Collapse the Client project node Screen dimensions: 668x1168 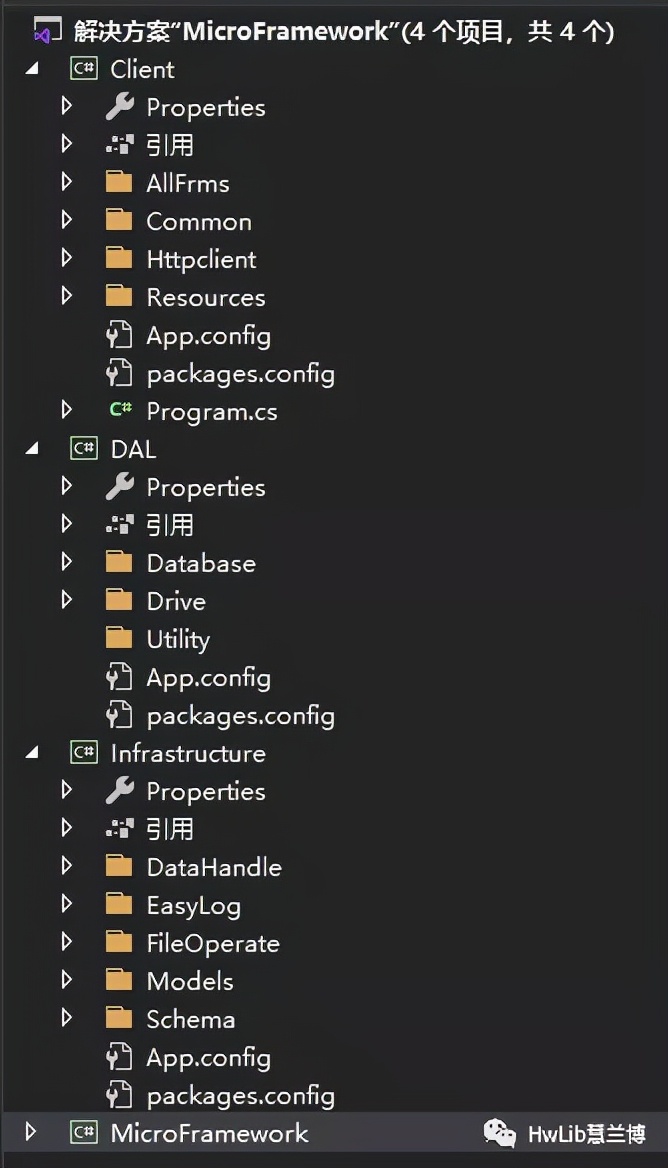tap(32, 69)
